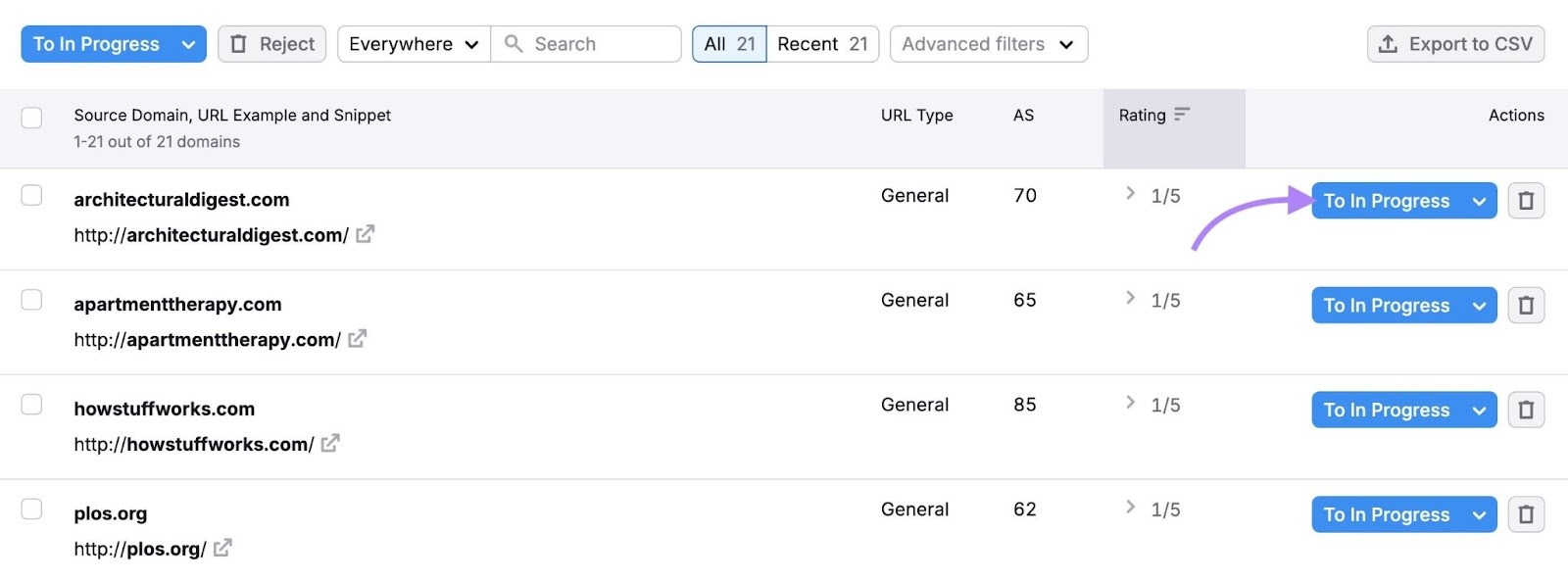1568x581 pixels.
Task: Delete the apartmenttherapy.com row with its trash icon
Action: tap(1526, 306)
